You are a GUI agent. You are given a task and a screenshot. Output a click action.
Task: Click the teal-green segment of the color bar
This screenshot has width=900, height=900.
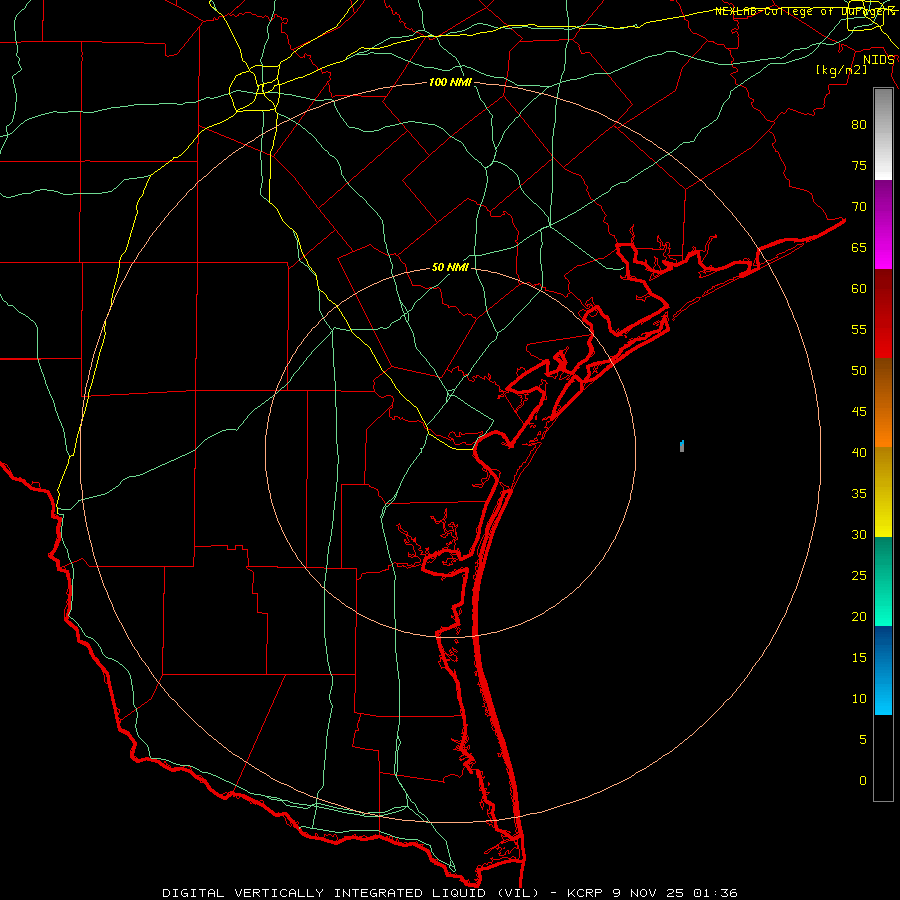[x=883, y=581]
